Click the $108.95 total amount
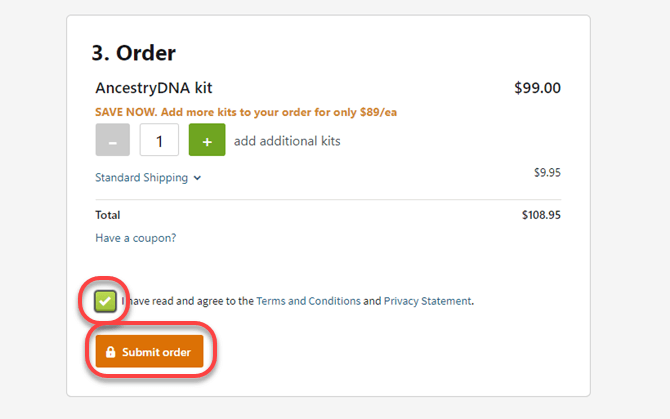The width and height of the screenshot is (670, 419). tap(541, 215)
